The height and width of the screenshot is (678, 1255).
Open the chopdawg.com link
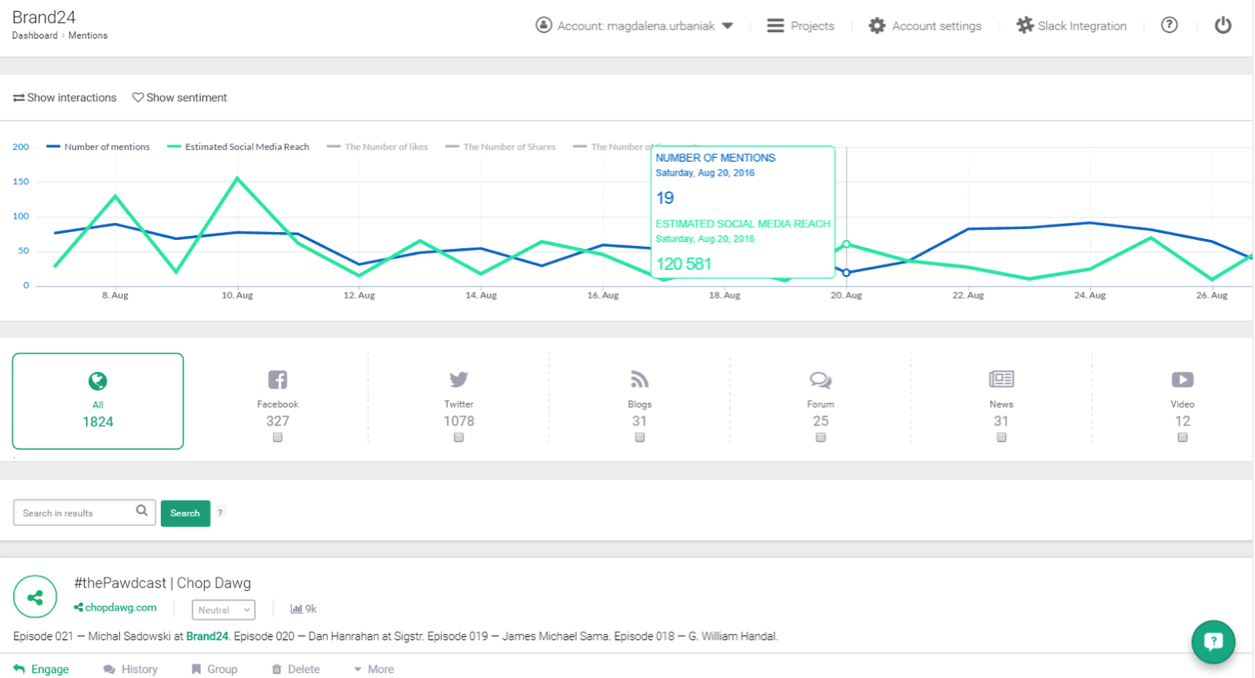coord(120,607)
